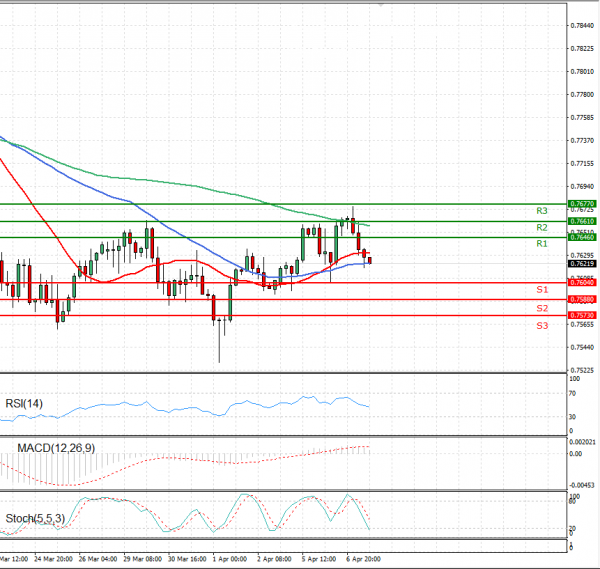Select the R2 resistance label
This screenshot has width=600, height=569.
(541, 228)
